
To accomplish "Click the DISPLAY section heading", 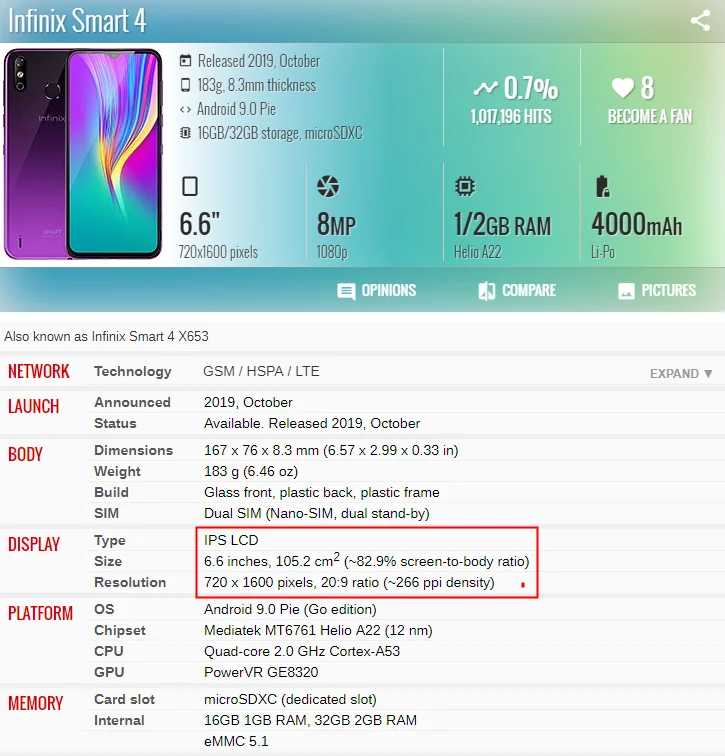I will [34, 544].
